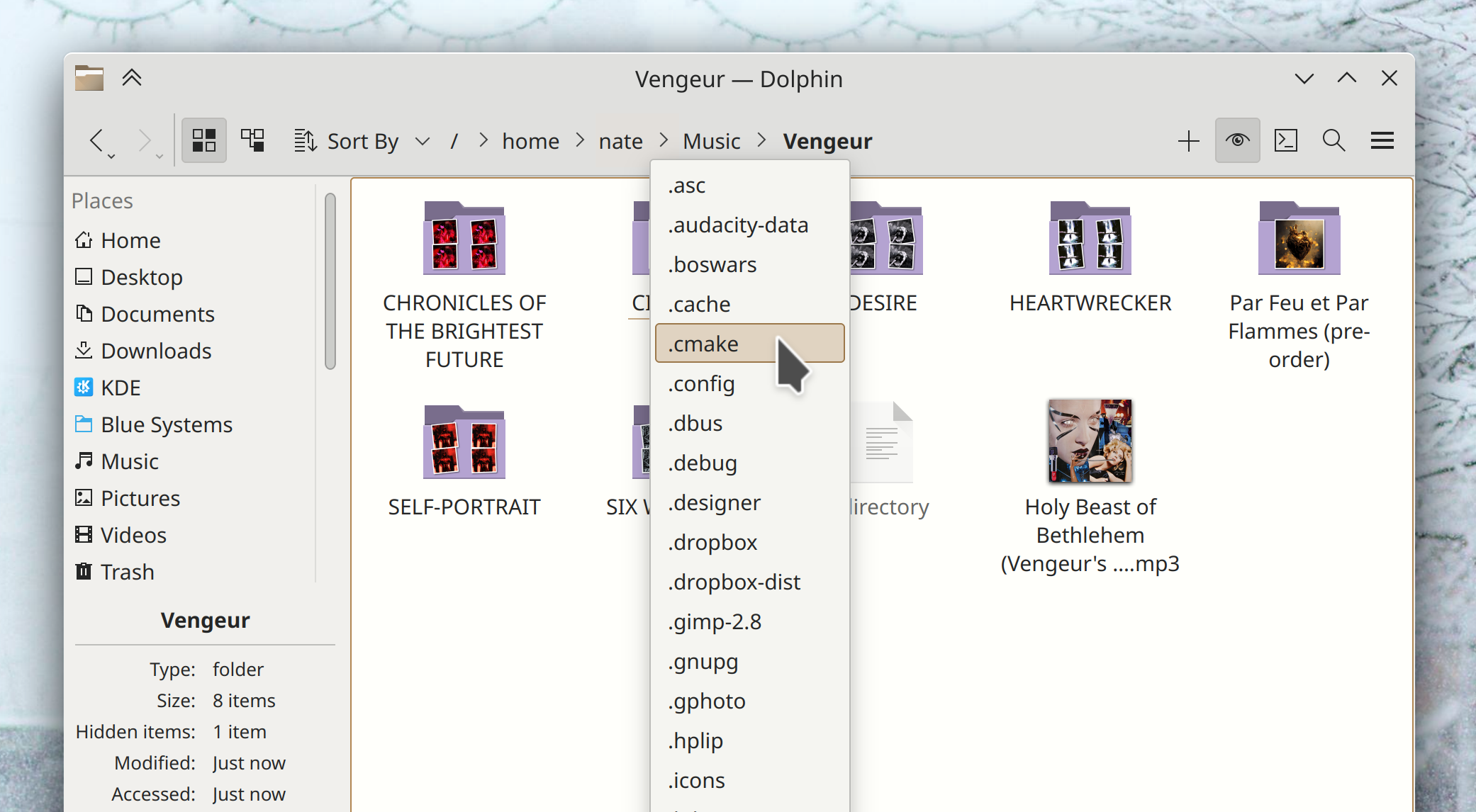1476x812 pixels.
Task: Click the keep-above double chevron icon
Action: [x=132, y=78]
